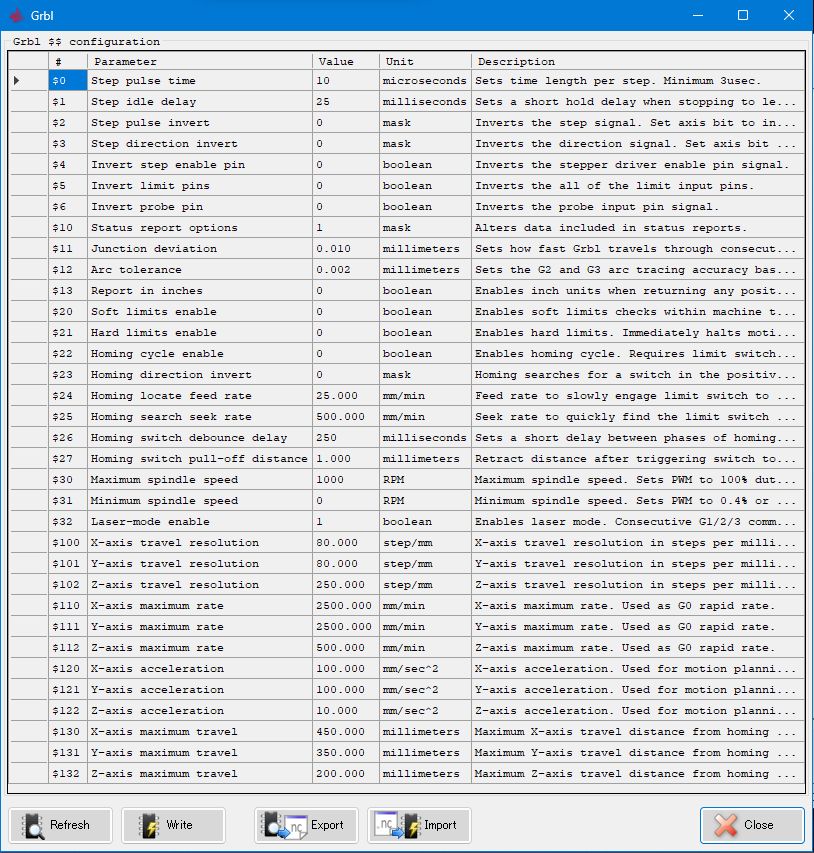The image size is (814, 853).
Task: Select 'Y-axis travel resolution' parameter cell
Action: pos(200,564)
